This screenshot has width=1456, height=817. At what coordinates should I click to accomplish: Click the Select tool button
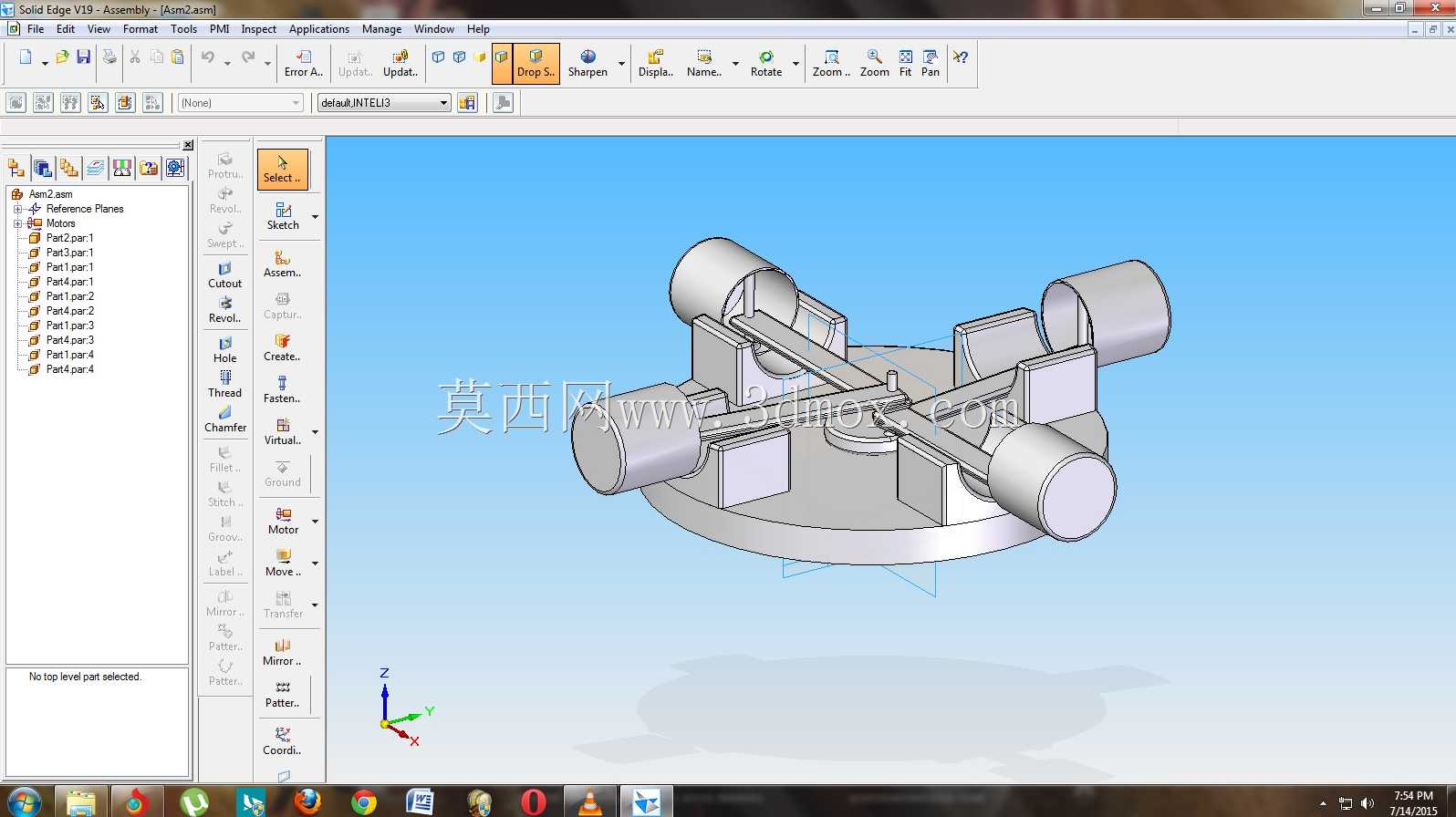(x=283, y=170)
